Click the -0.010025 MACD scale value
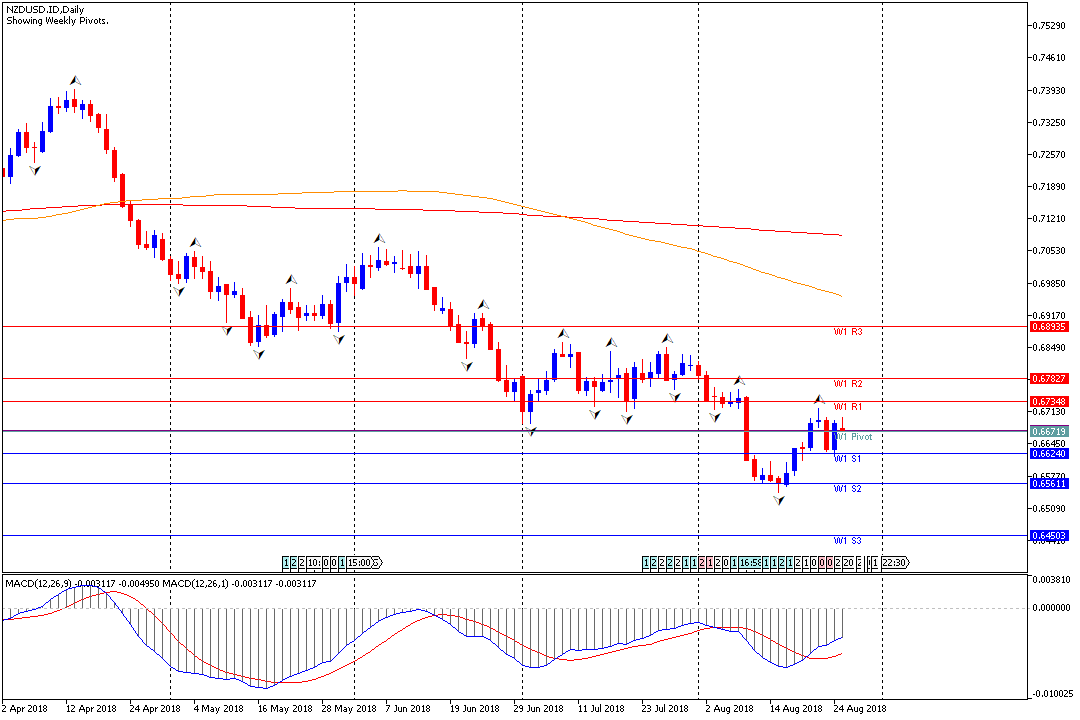The width and height of the screenshot is (1080, 720). point(1051,694)
